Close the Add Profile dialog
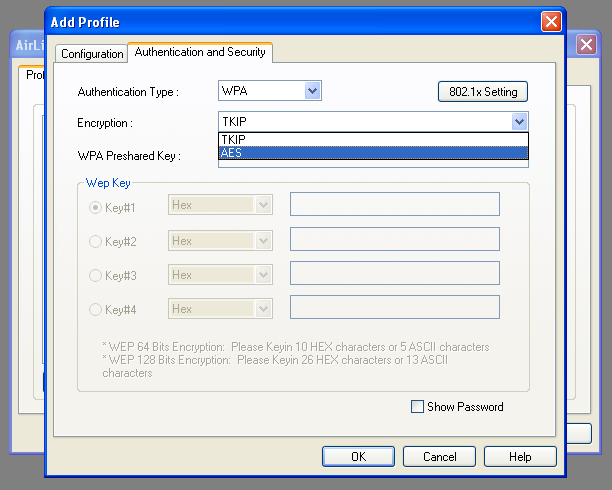Screen dimensions: 612x490 pyautogui.click(x=551, y=21)
